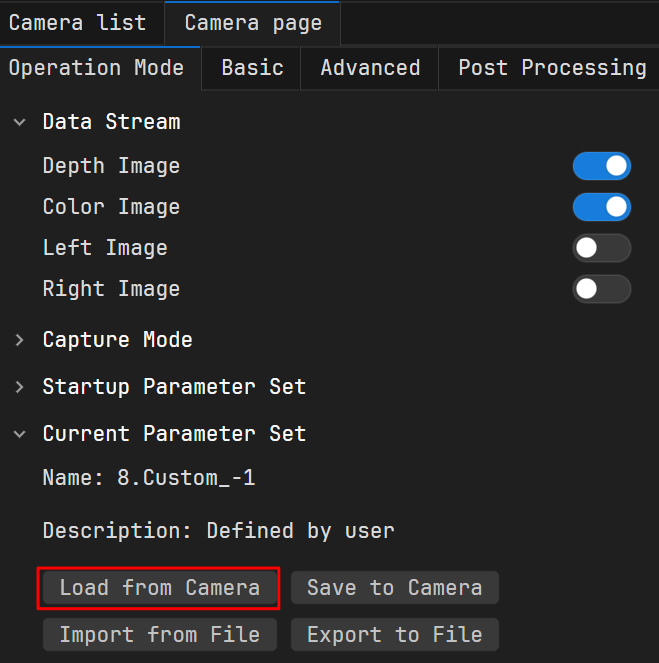Click the Load from Camera button
This screenshot has width=659, height=663.
pyautogui.click(x=159, y=588)
